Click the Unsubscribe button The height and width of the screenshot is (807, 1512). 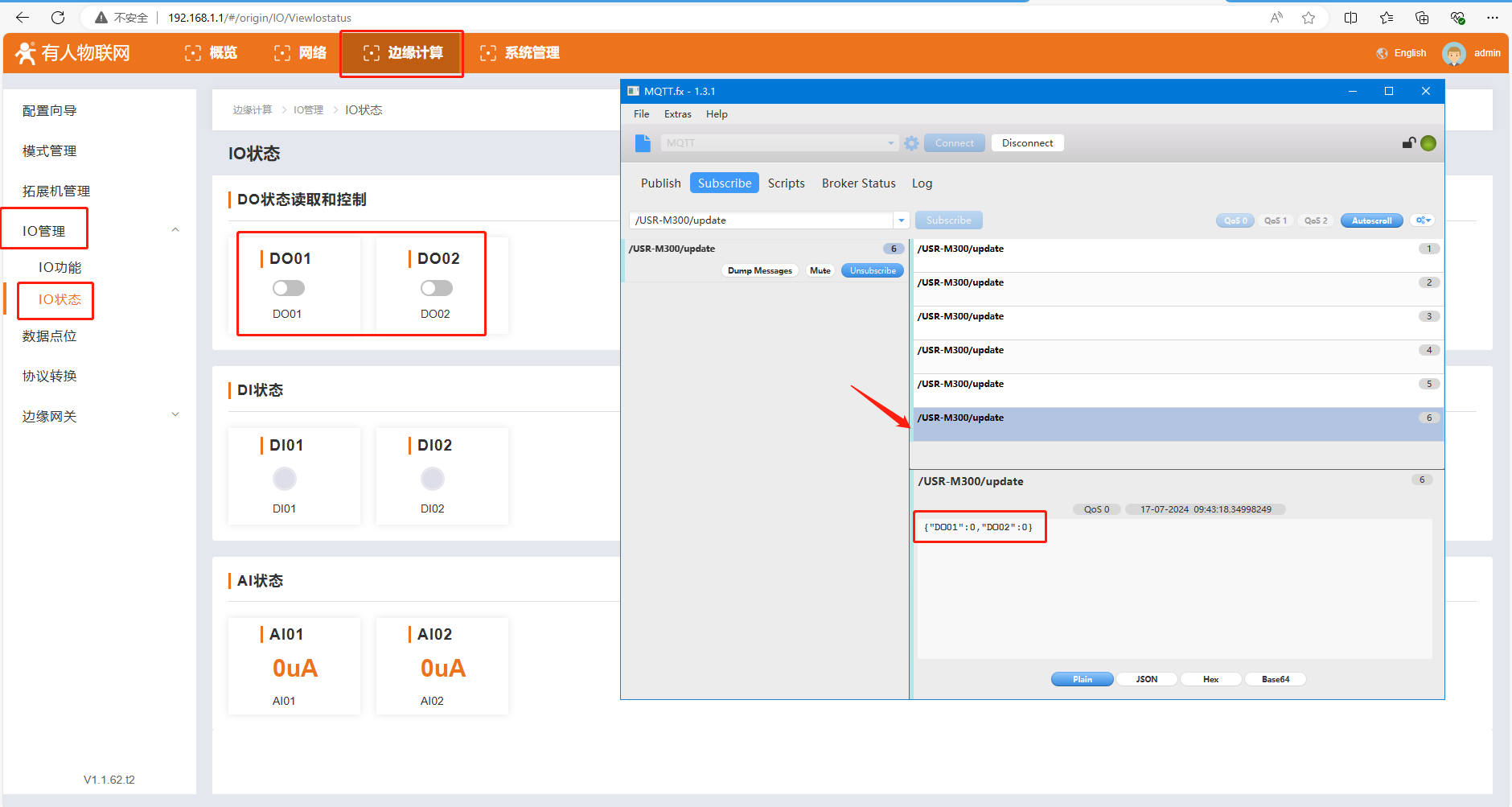(x=873, y=271)
